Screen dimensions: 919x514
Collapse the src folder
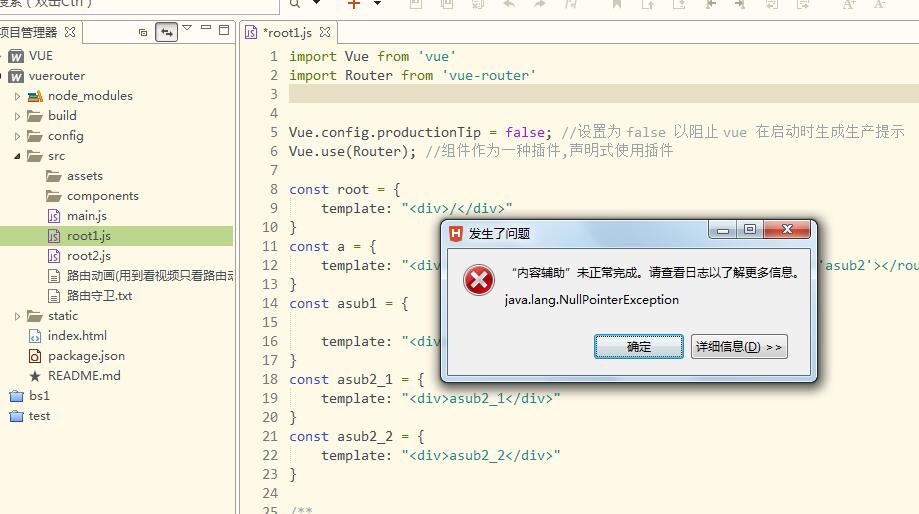click(x=18, y=156)
